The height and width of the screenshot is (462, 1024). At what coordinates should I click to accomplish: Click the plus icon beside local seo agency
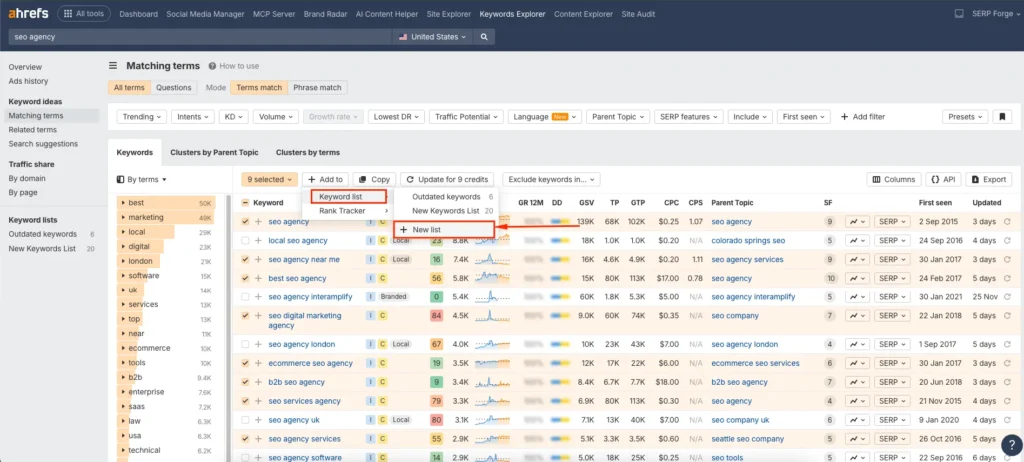[x=258, y=240]
